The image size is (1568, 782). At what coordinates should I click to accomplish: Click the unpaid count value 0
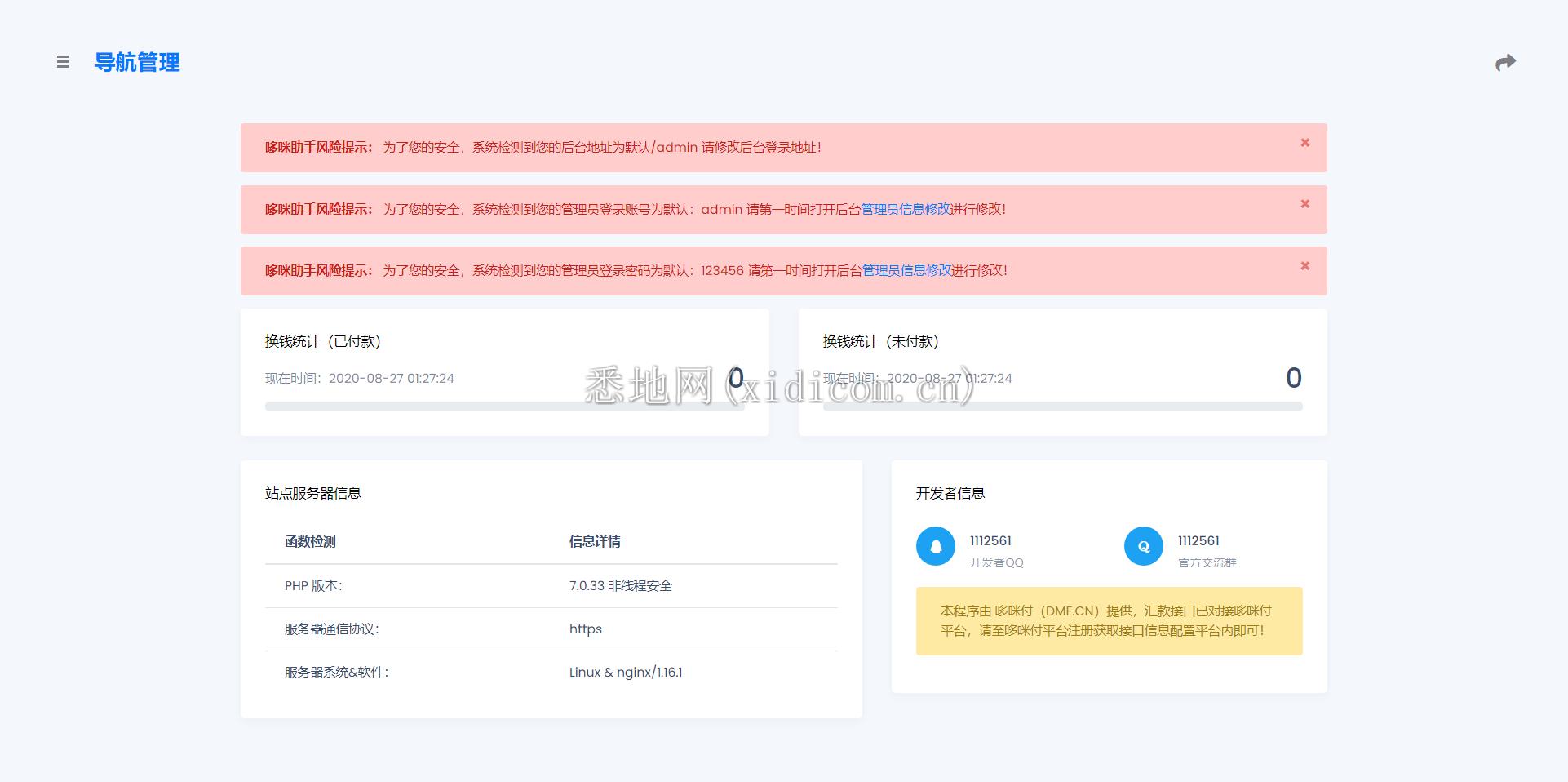click(x=1294, y=377)
